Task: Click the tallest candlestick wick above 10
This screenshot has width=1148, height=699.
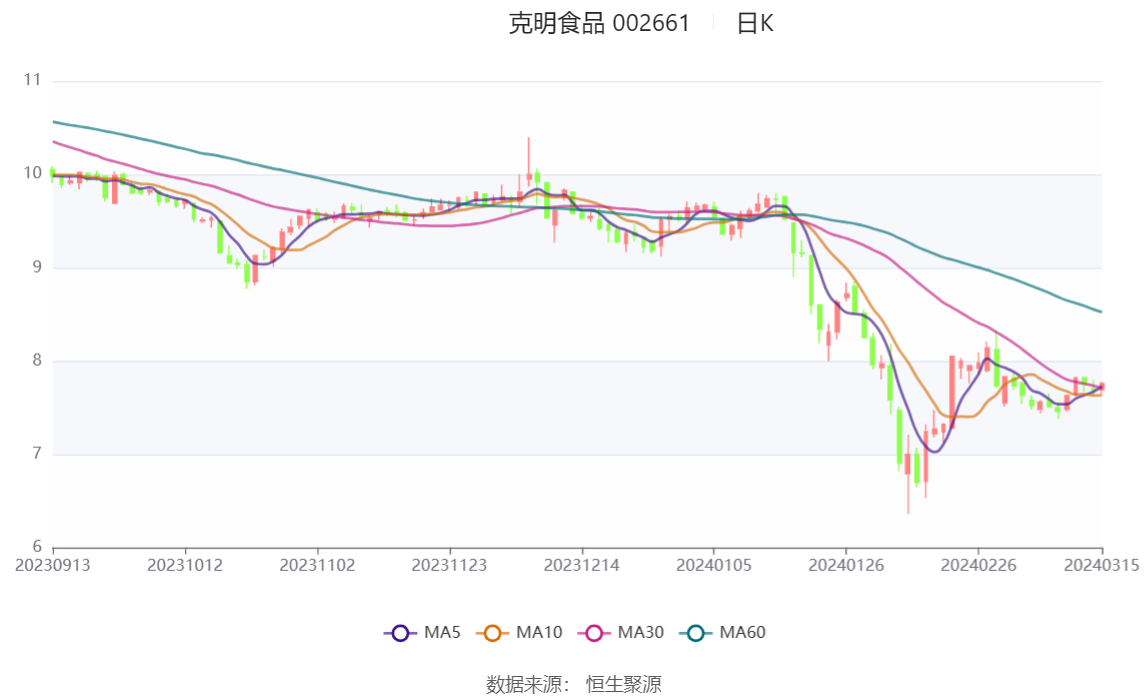Action: point(529,160)
